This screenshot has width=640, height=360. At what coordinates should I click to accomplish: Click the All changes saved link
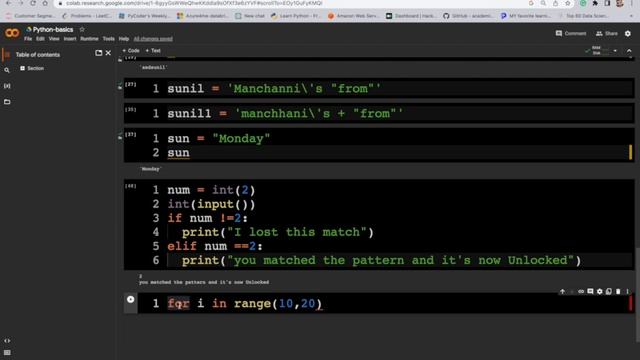point(153,39)
